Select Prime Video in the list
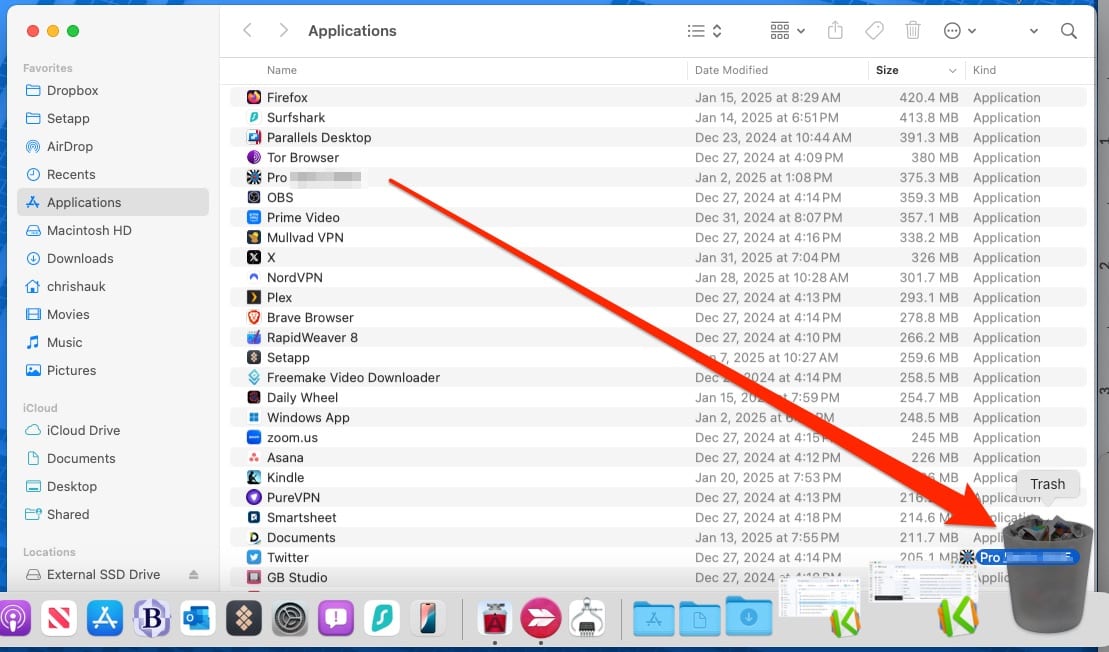The height and width of the screenshot is (652, 1109). pyautogui.click(x=658, y=217)
